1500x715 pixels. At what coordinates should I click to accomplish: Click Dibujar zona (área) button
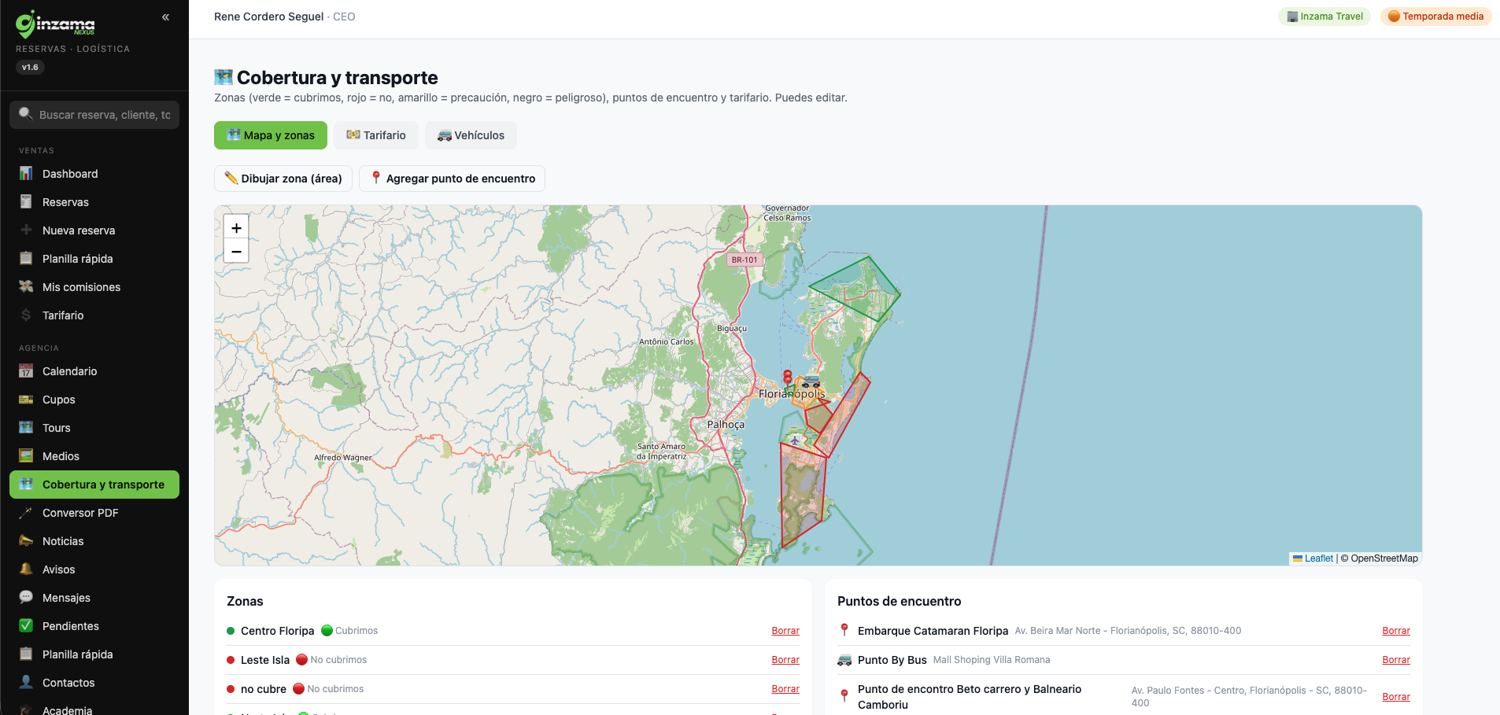tap(283, 178)
